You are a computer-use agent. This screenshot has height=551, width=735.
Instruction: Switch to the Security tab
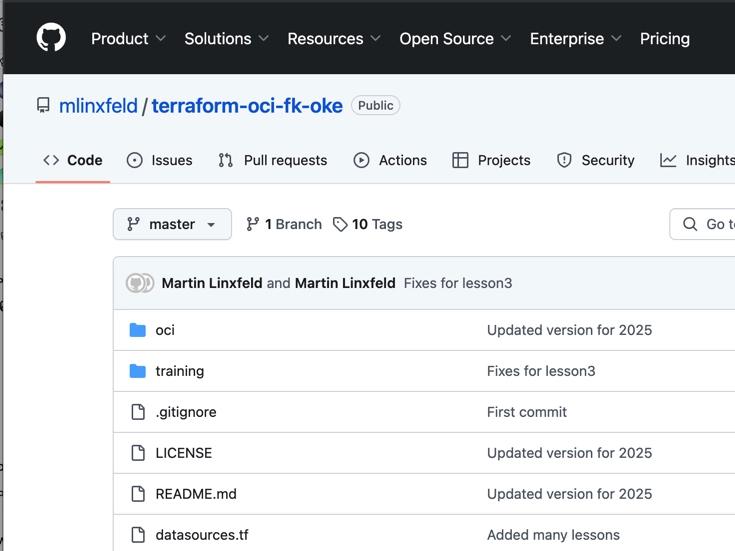(595, 160)
